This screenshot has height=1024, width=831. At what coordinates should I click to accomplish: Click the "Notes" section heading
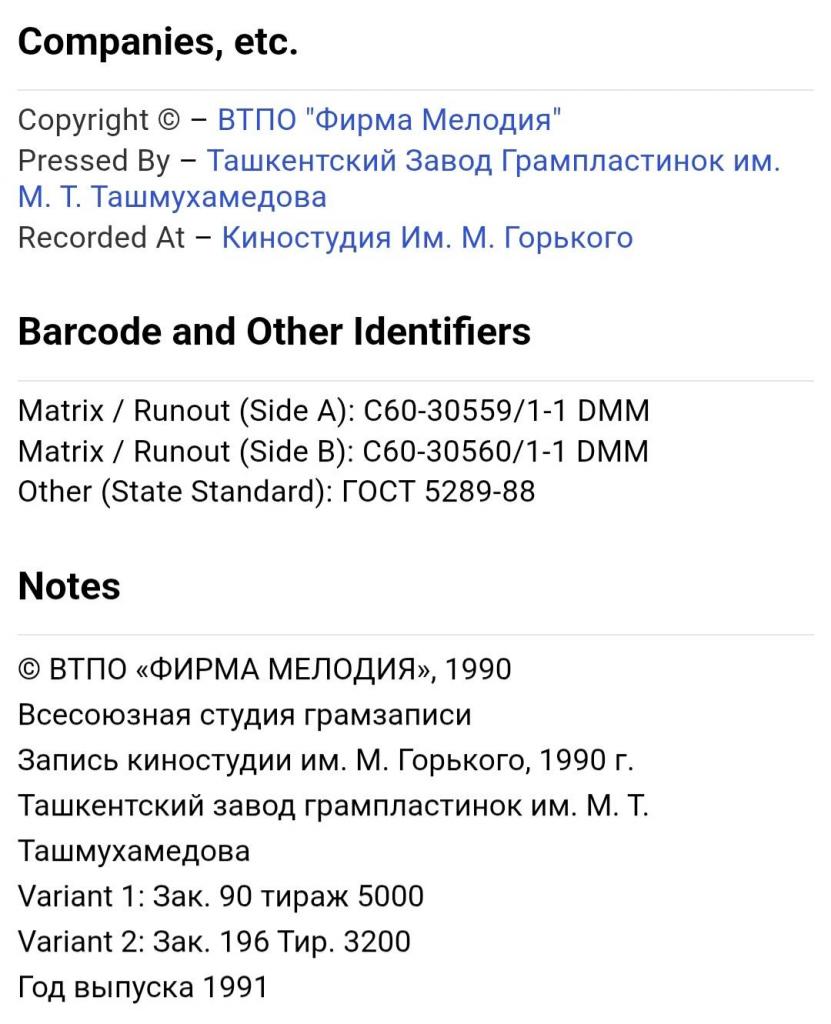[x=69, y=586]
